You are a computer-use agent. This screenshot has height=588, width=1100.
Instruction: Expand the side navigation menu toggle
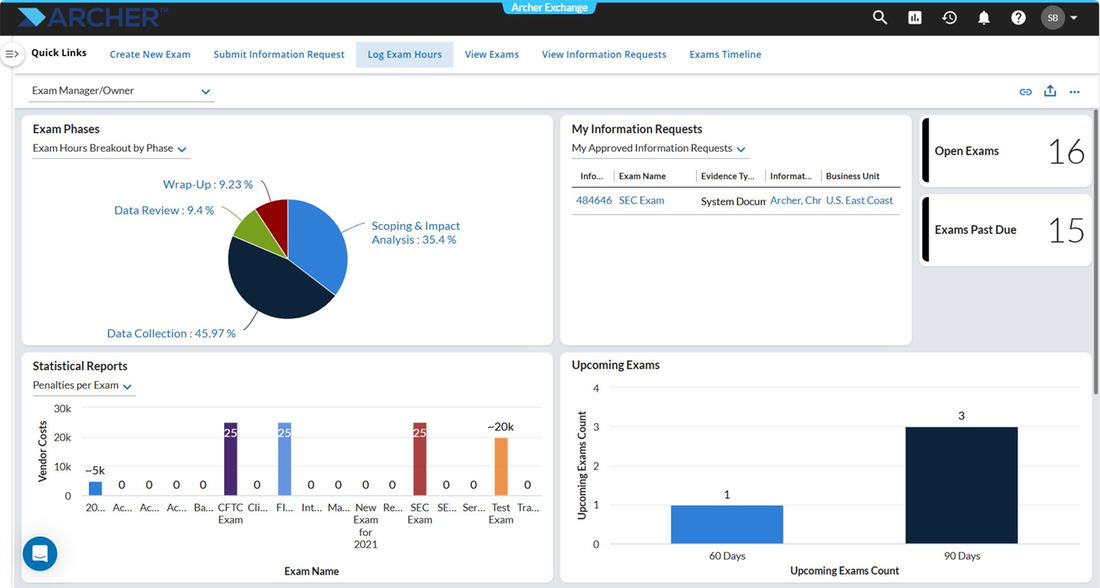point(12,54)
